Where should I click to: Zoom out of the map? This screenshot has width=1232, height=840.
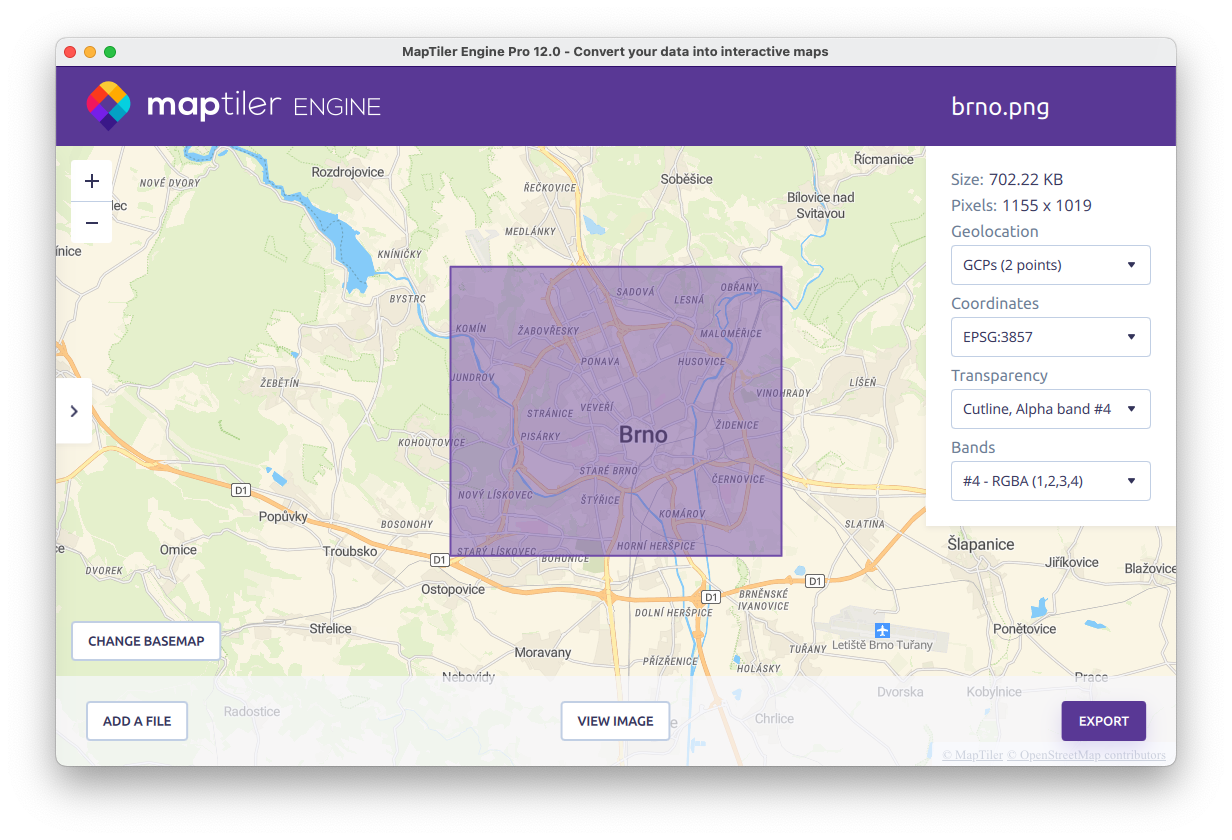pyautogui.click(x=91, y=222)
